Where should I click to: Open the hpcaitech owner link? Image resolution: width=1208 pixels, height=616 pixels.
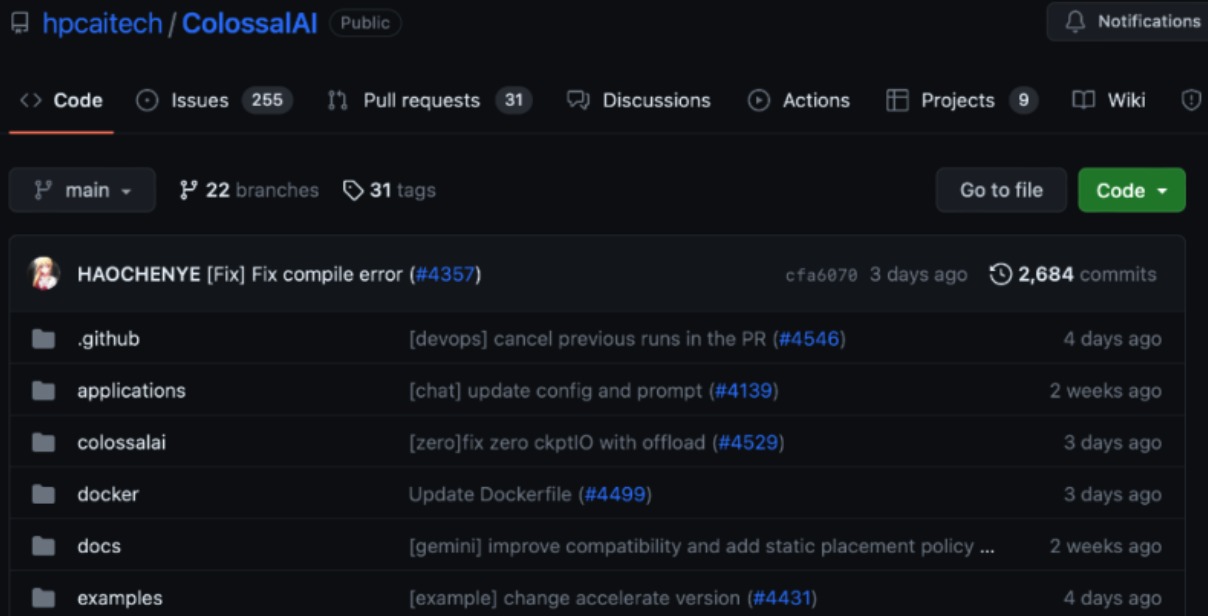[102, 23]
